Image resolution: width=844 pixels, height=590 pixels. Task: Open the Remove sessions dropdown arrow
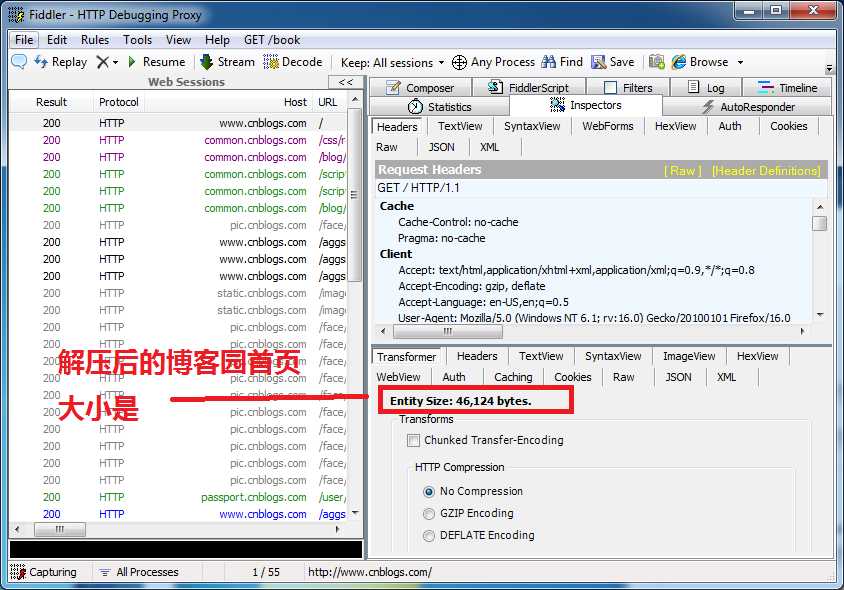tap(115, 62)
